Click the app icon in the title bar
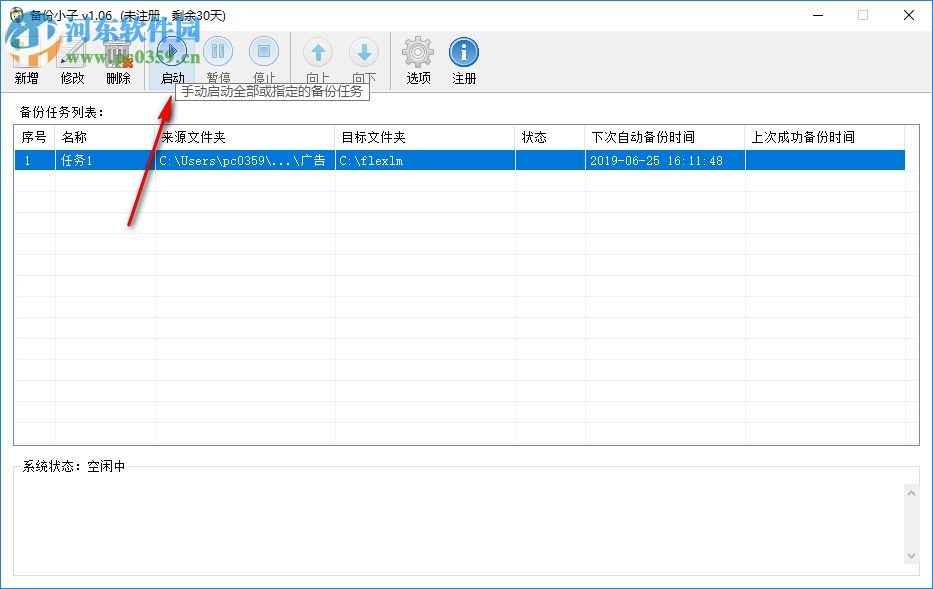 (16, 15)
